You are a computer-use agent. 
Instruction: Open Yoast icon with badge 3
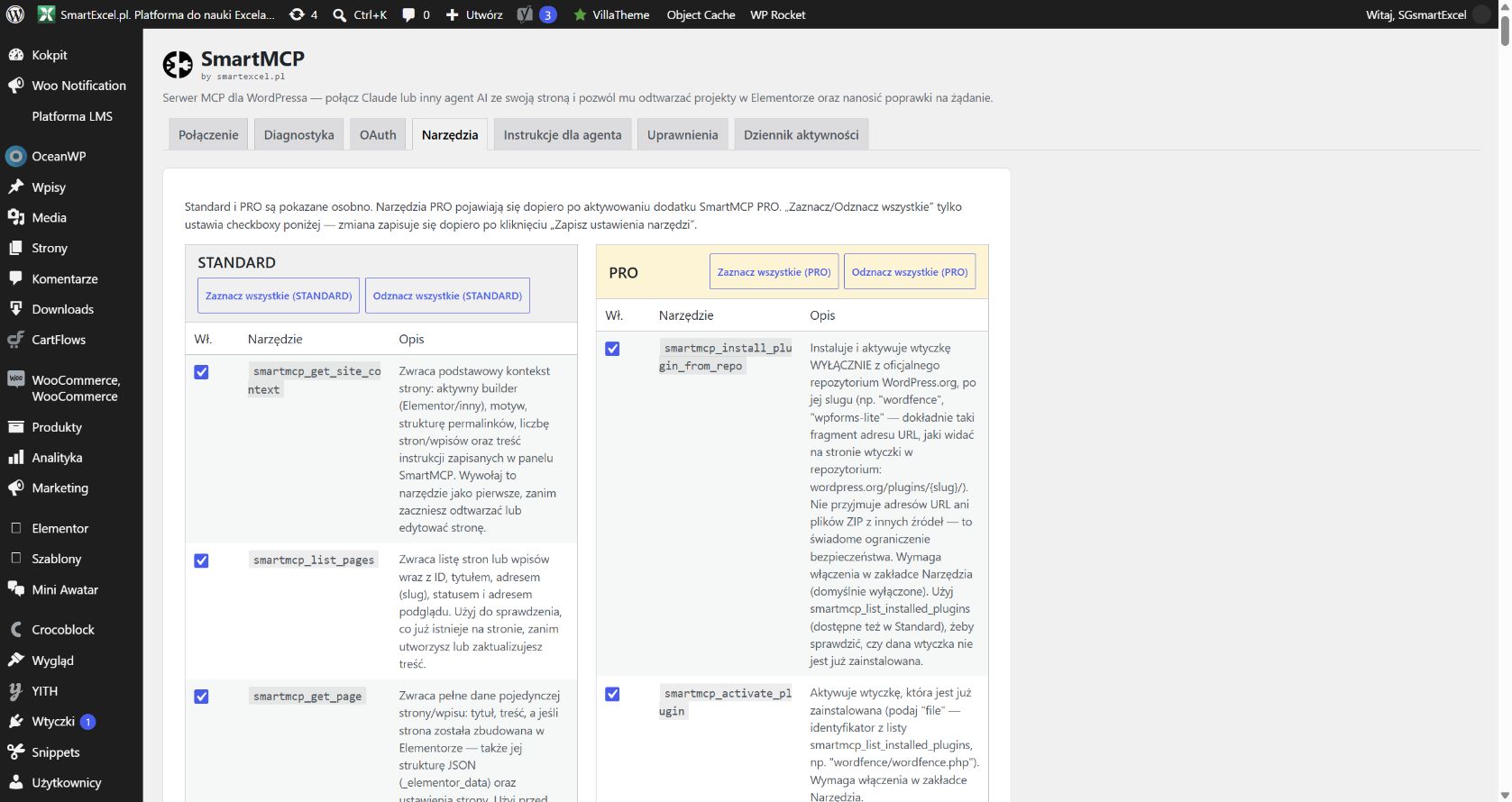(x=525, y=14)
